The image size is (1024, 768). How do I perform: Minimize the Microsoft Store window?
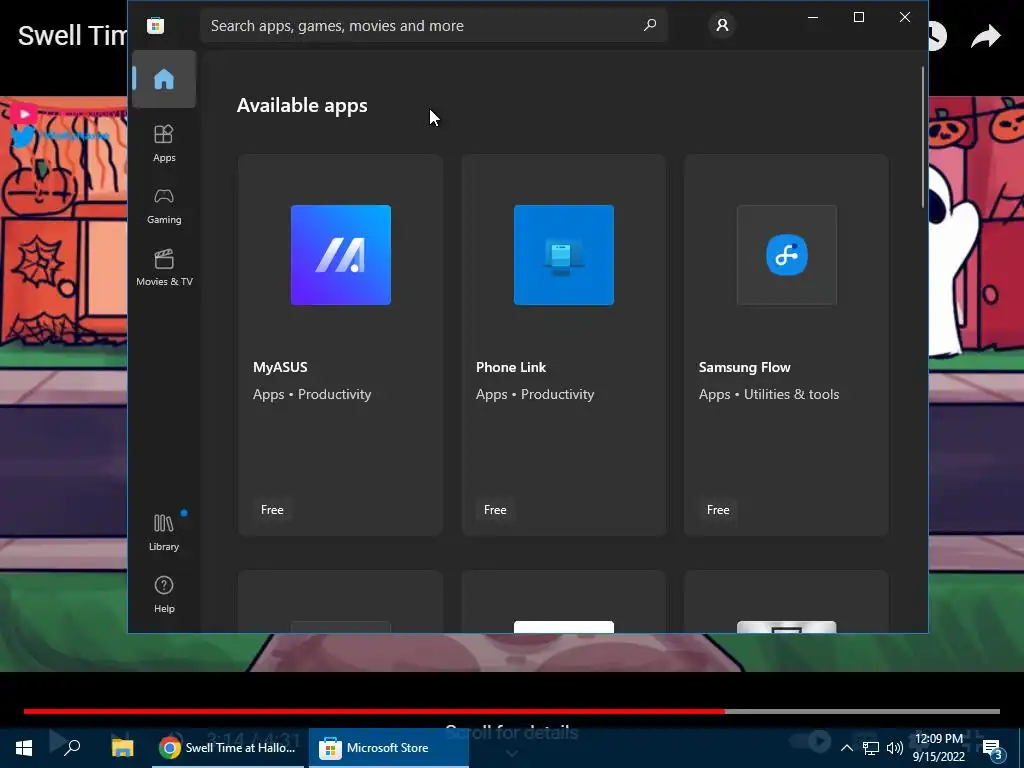tap(813, 17)
